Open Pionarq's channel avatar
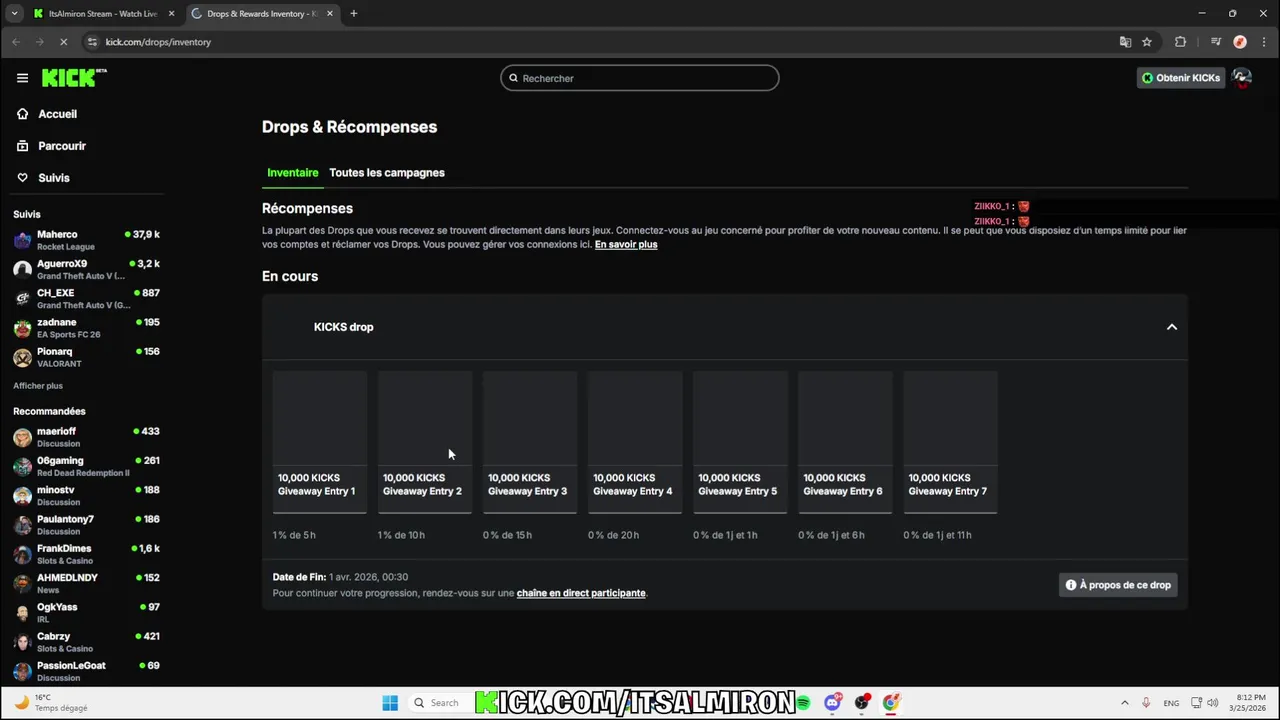The width and height of the screenshot is (1280, 720). click(22, 357)
